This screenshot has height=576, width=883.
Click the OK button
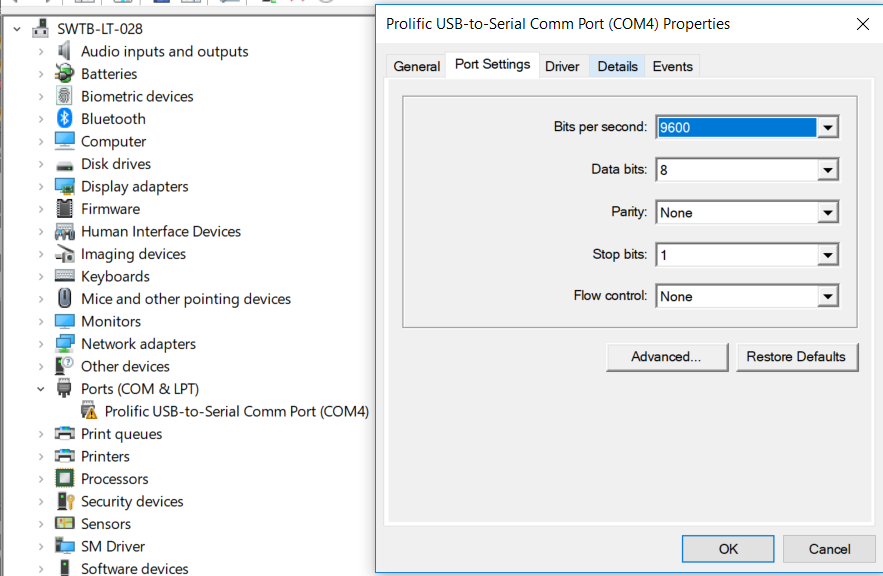pyautogui.click(x=727, y=548)
